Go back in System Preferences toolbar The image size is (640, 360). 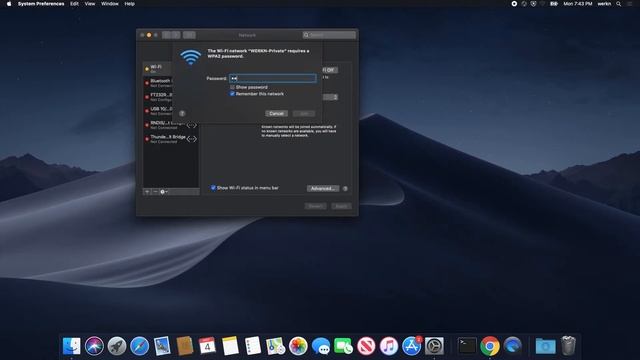(167, 35)
